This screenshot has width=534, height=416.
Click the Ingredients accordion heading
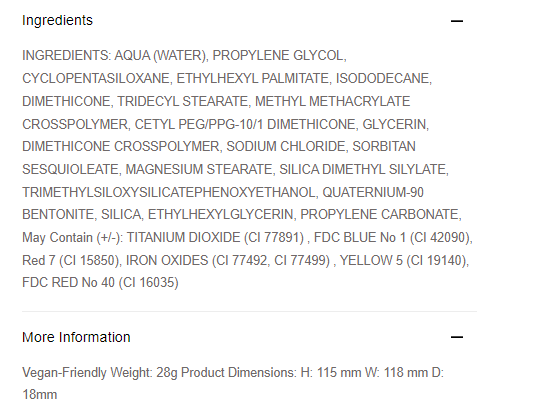pyautogui.click(x=57, y=20)
